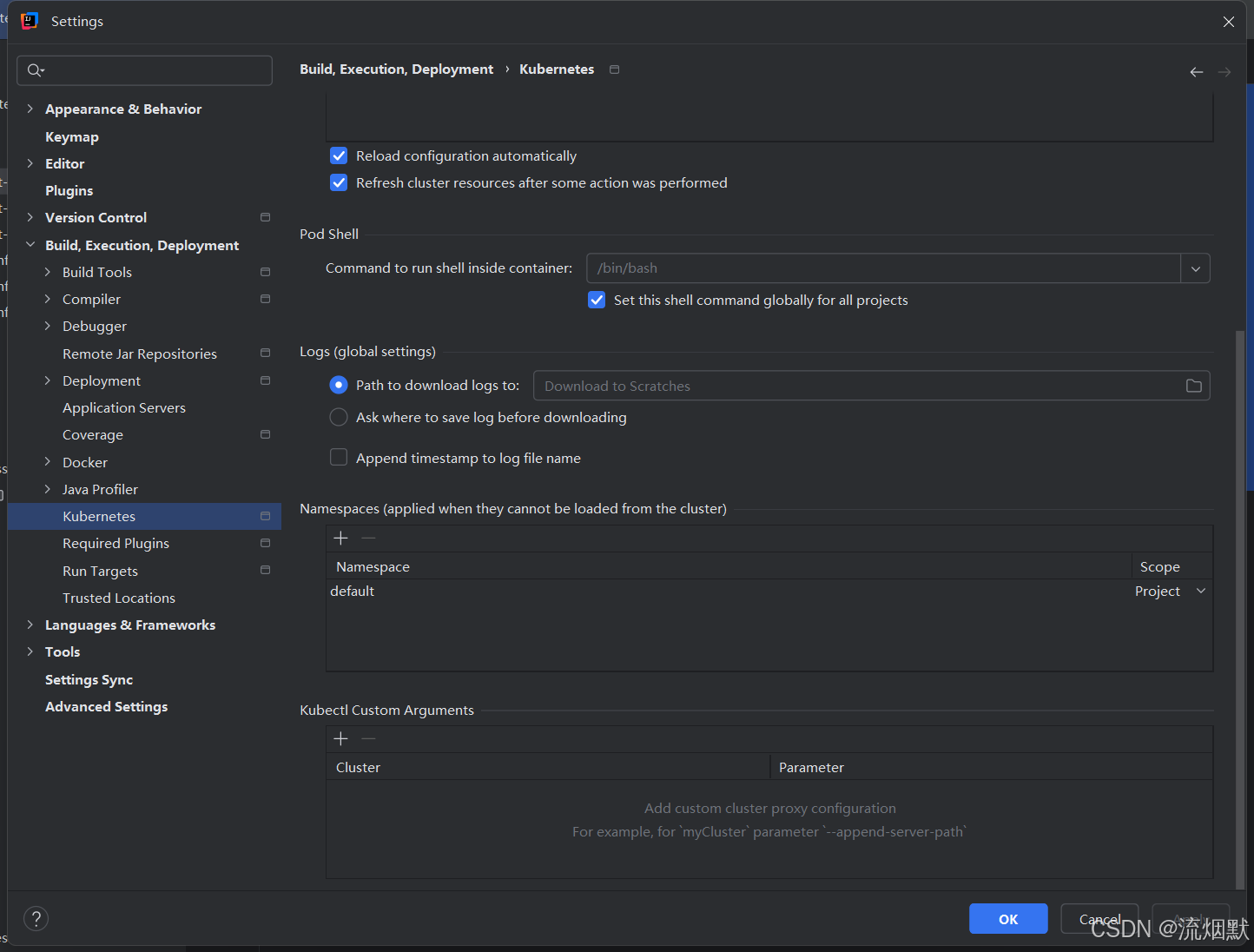The image size is (1254, 952).
Task: Click the add icon under Kubectl Custom Arguments
Action: [x=340, y=738]
